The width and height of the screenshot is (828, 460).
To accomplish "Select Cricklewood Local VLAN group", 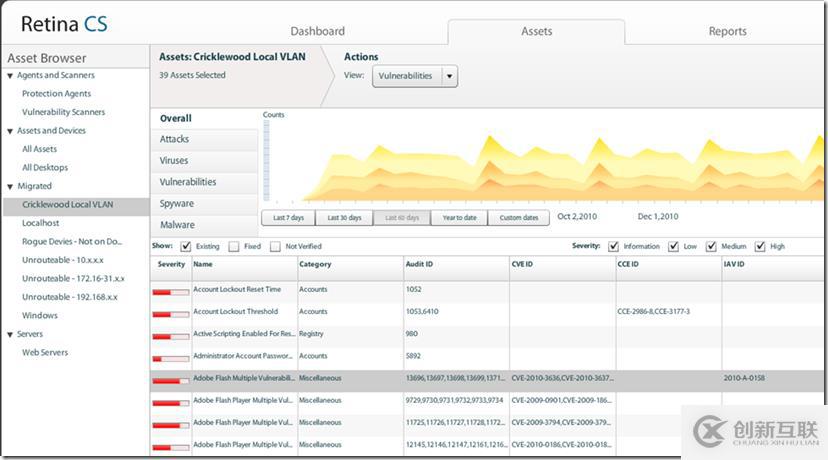I will 77,205.
